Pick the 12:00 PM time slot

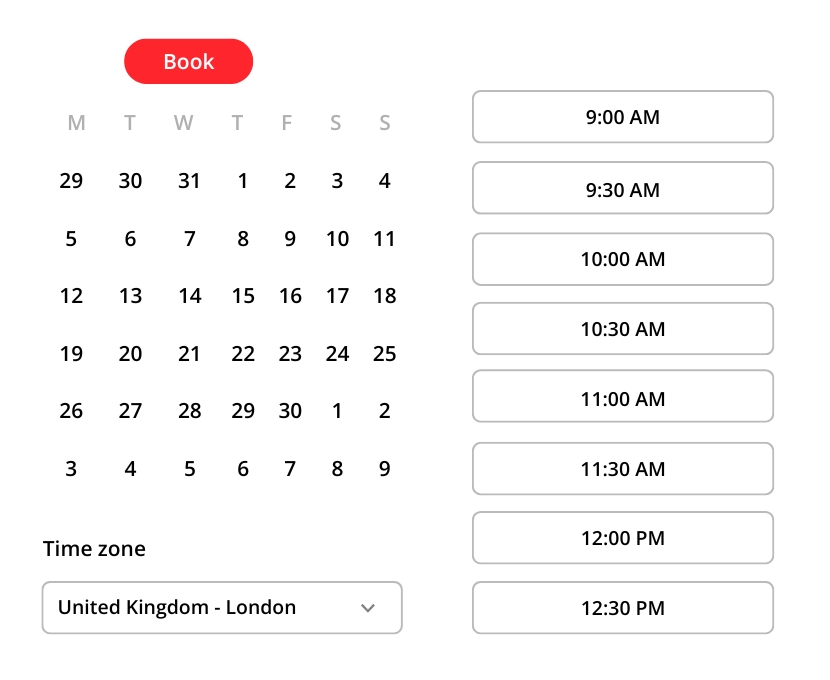point(622,538)
